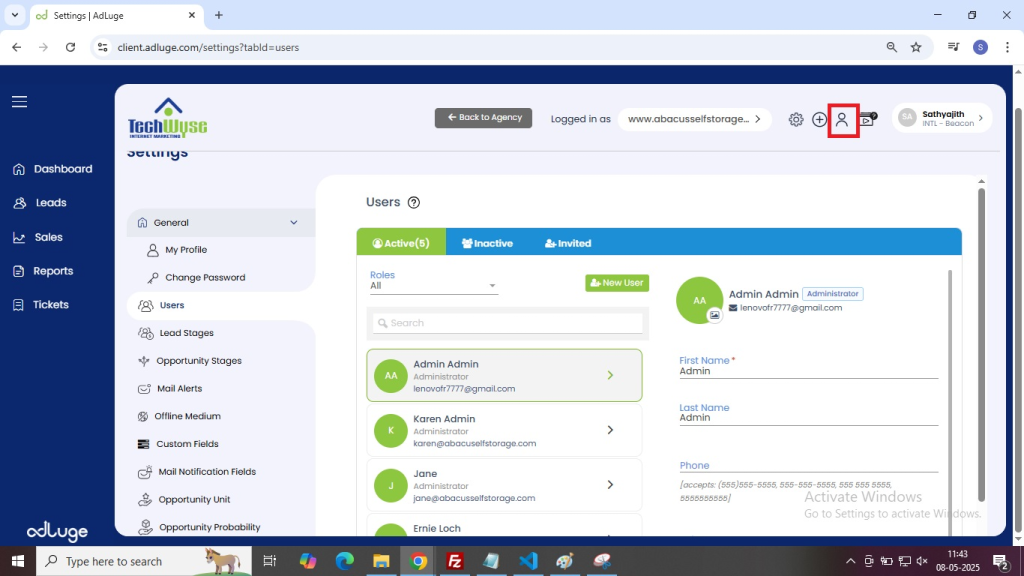Click the New User button
Image resolution: width=1024 pixels, height=576 pixels.
point(616,283)
